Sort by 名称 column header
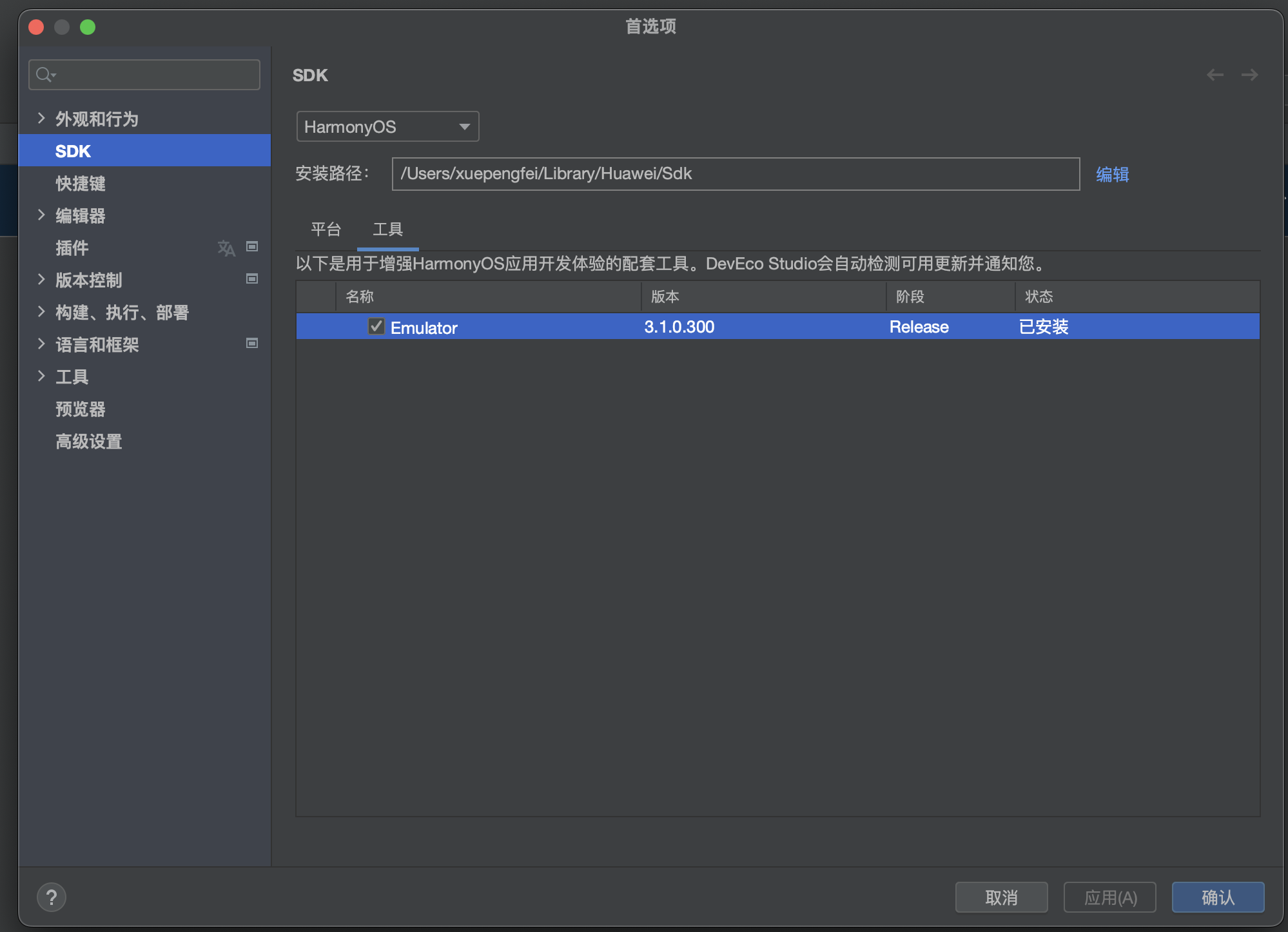 (x=489, y=296)
